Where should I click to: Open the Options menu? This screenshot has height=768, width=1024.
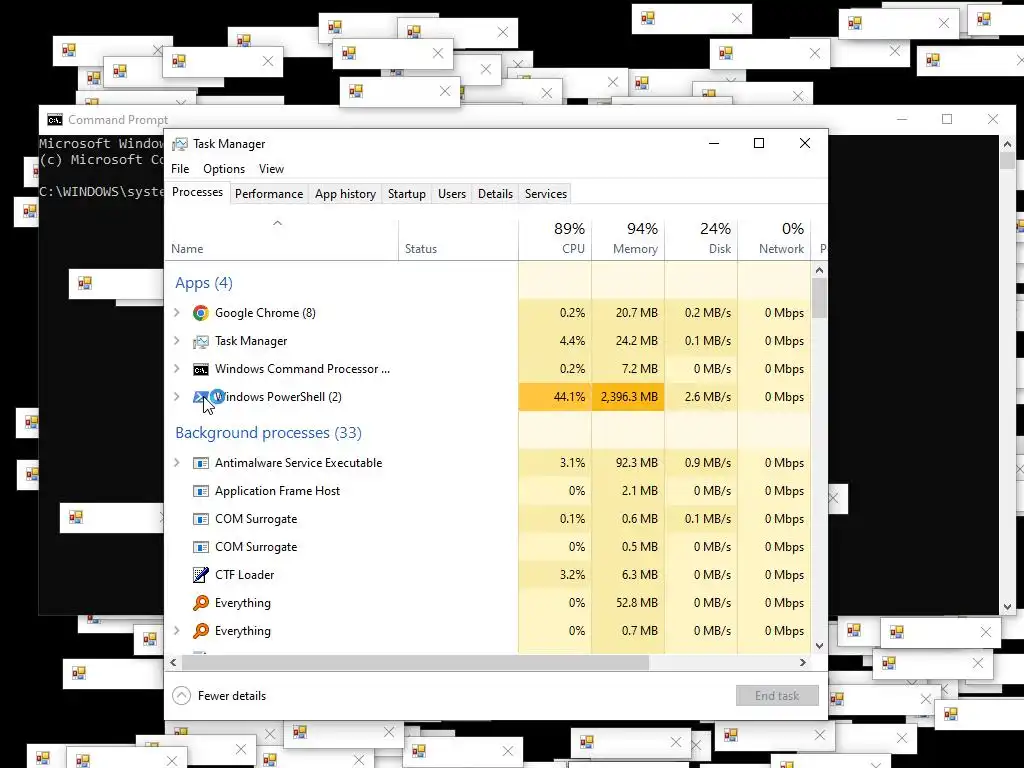[x=224, y=168]
